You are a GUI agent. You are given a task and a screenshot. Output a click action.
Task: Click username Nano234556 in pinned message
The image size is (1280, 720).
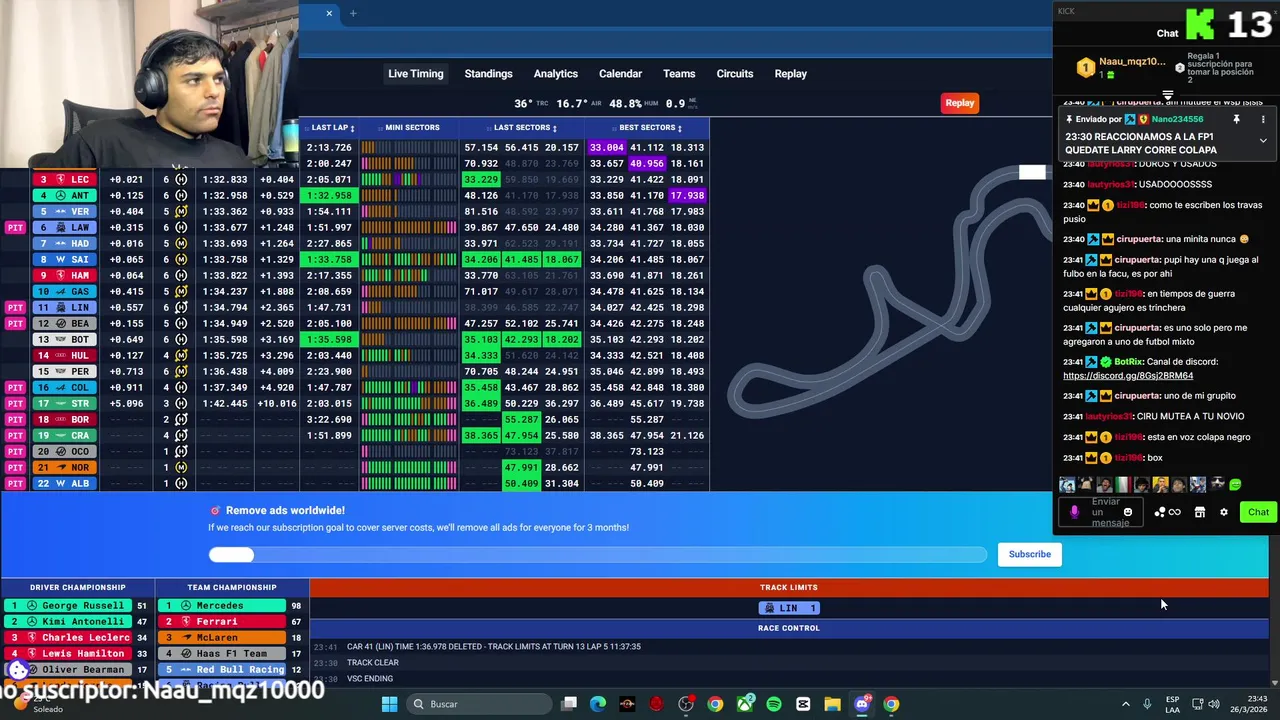click(x=1176, y=119)
